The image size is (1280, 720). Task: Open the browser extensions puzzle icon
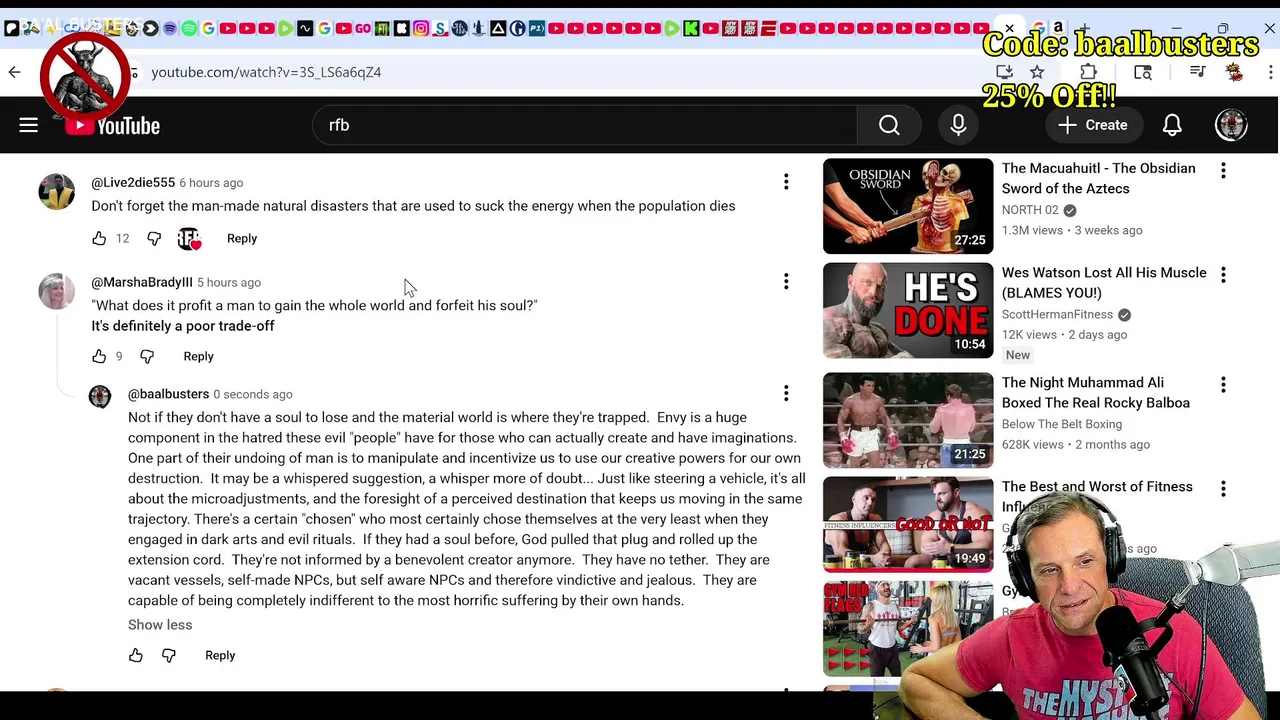point(1088,72)
